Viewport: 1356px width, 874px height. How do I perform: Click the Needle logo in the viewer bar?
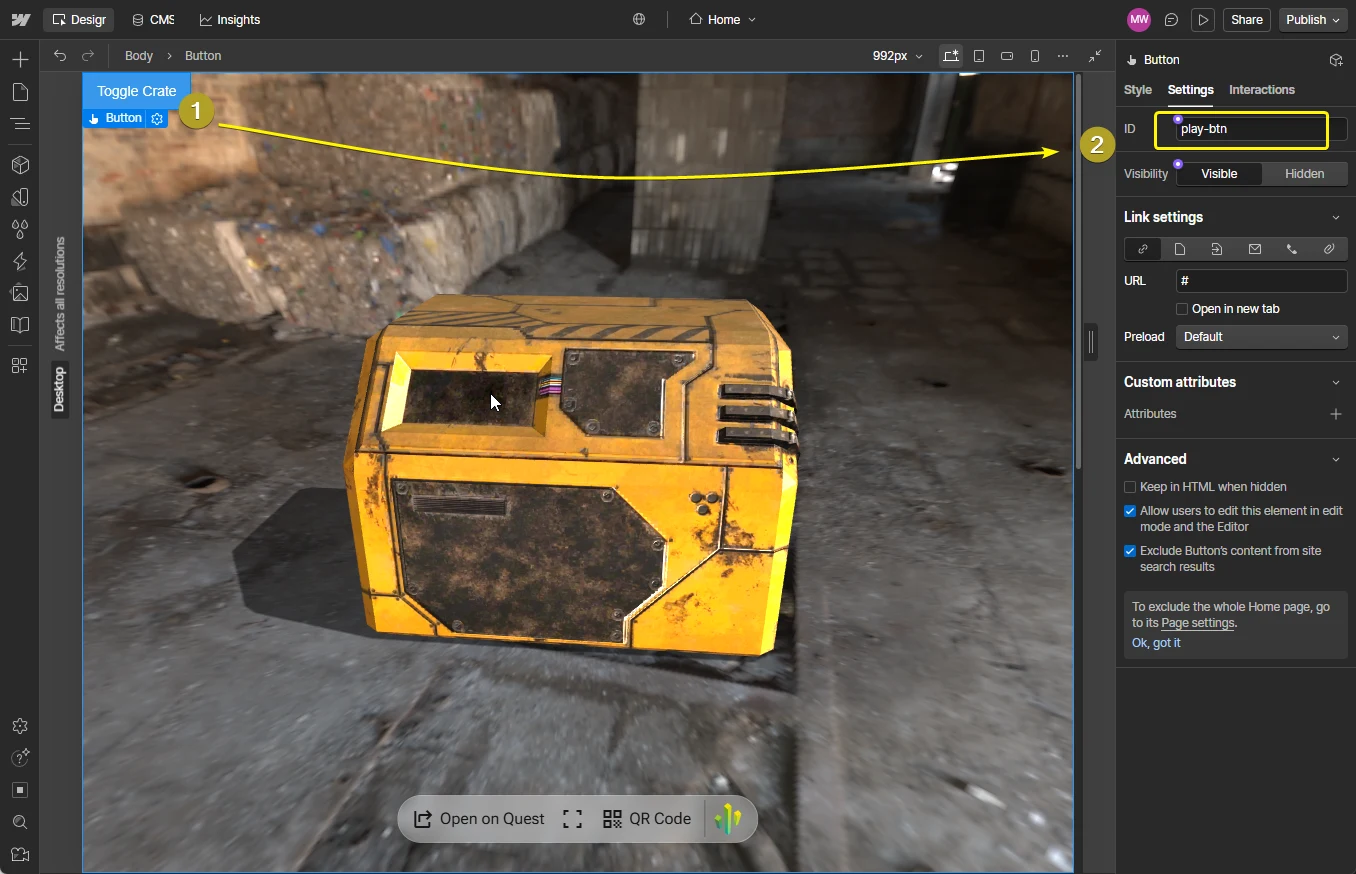[x=728, y=819]
